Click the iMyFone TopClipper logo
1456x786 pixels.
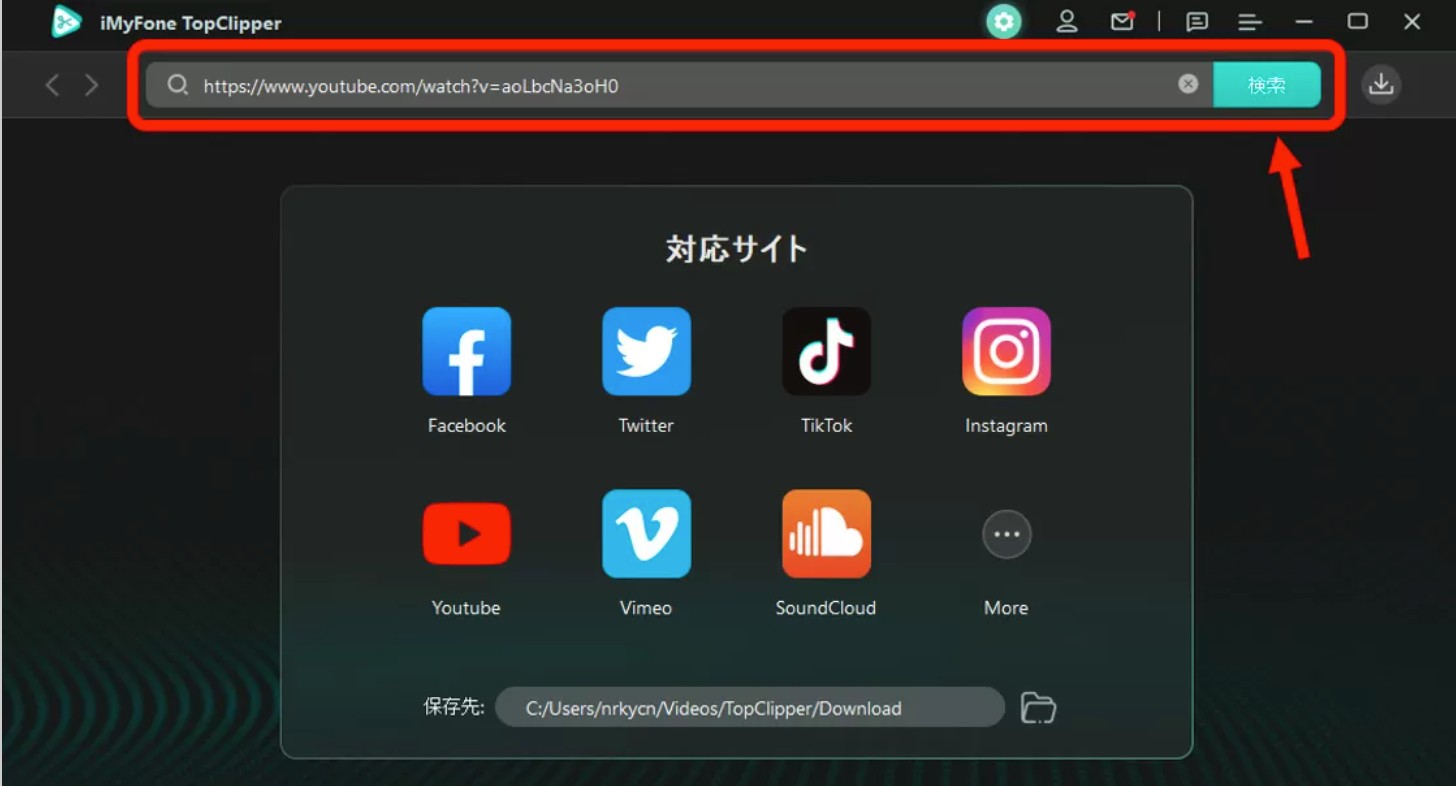point(66,22)
